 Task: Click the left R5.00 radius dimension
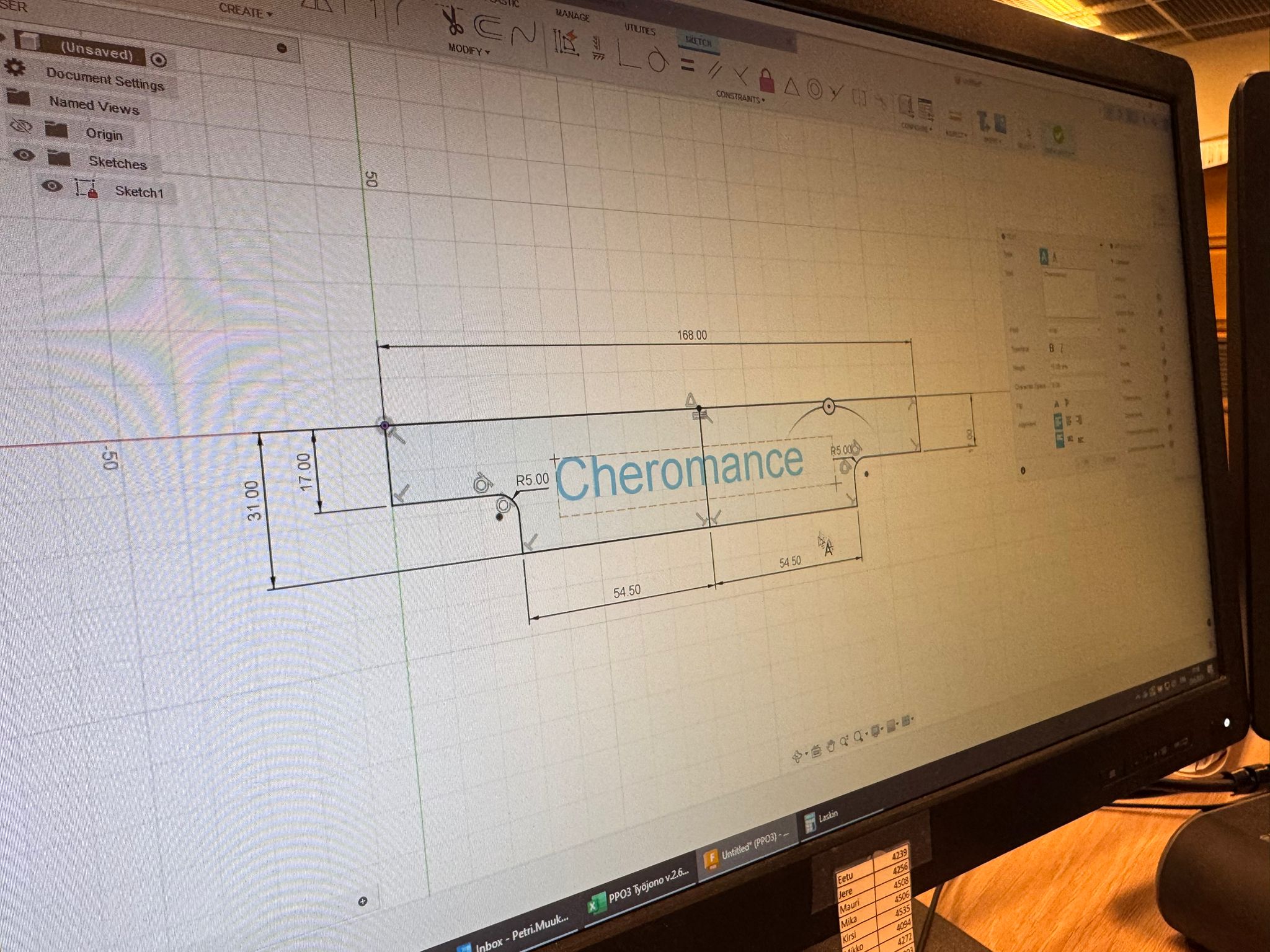532,480
